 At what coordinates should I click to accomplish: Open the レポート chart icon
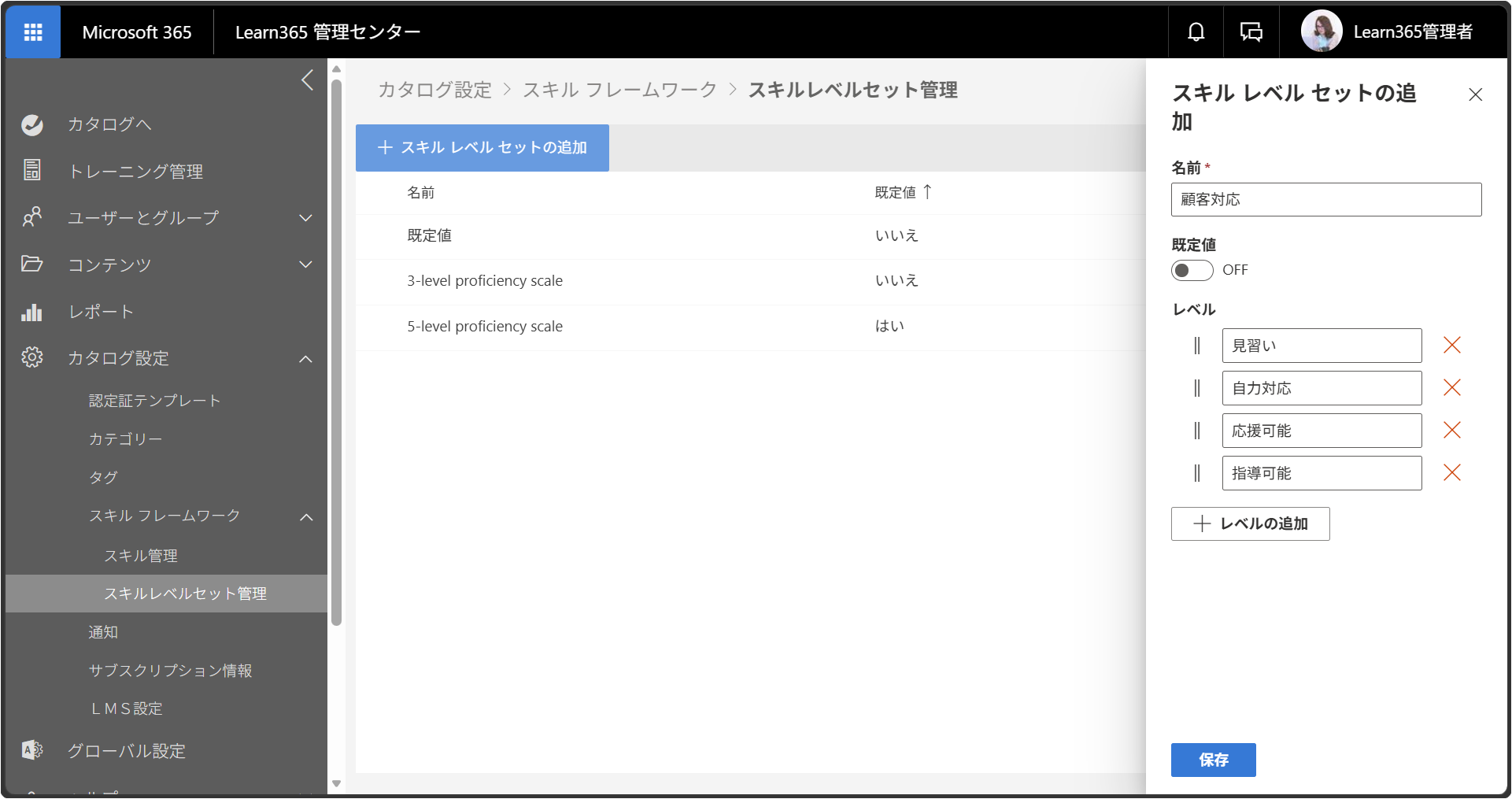(31, 312)
